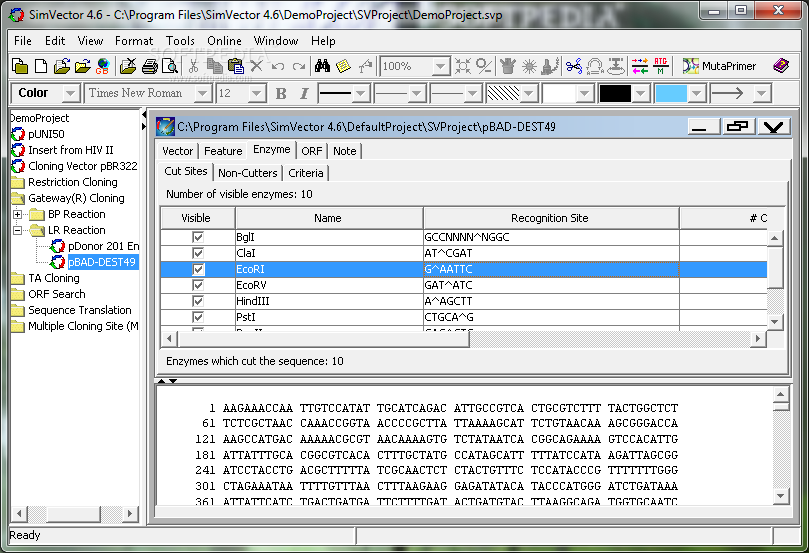Image resolution: width=809 pixels, height=553 pixels.
Task: Open the Format menu
Action: pos(134,41)
